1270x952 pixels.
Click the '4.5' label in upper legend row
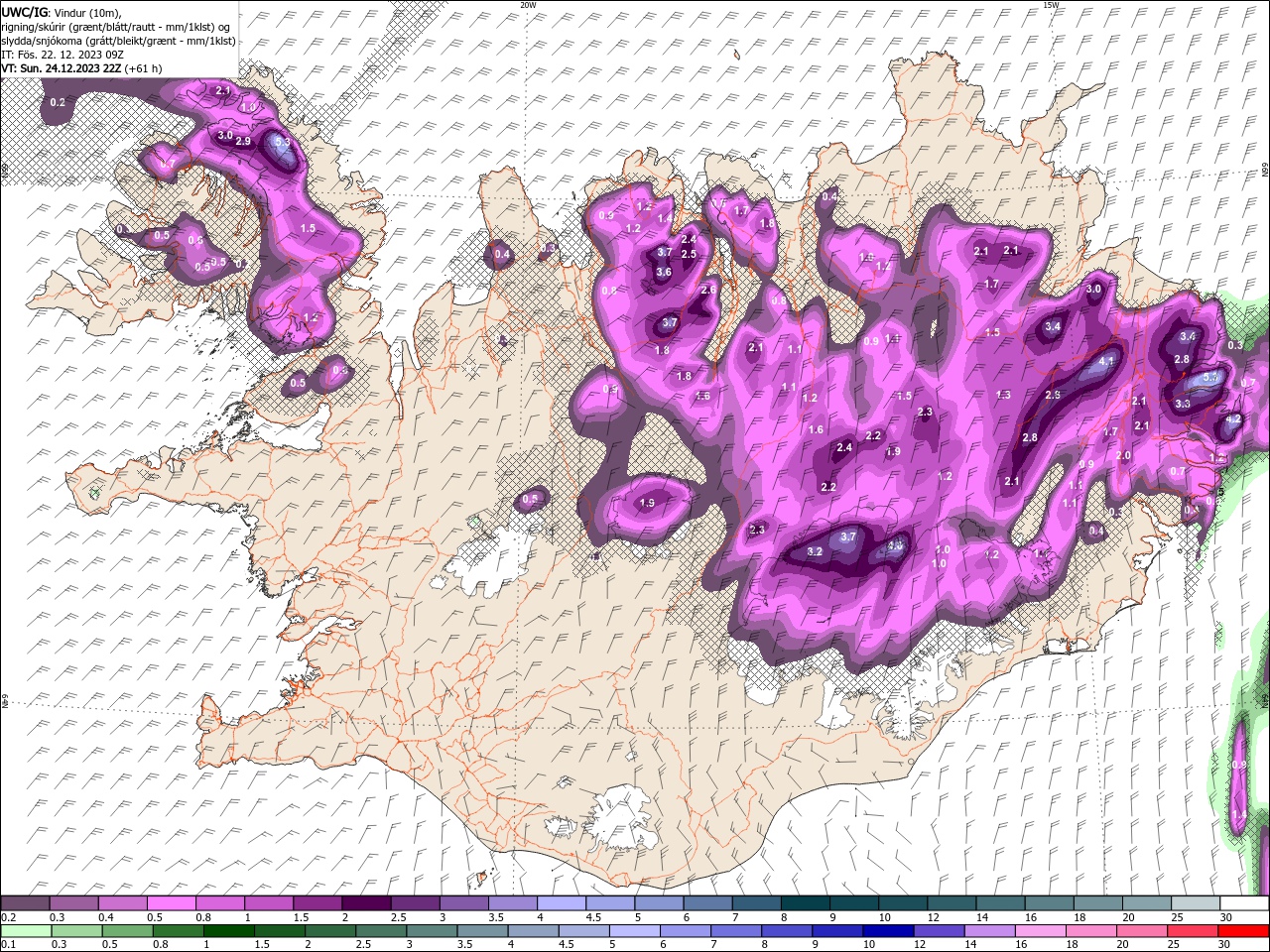593,916
